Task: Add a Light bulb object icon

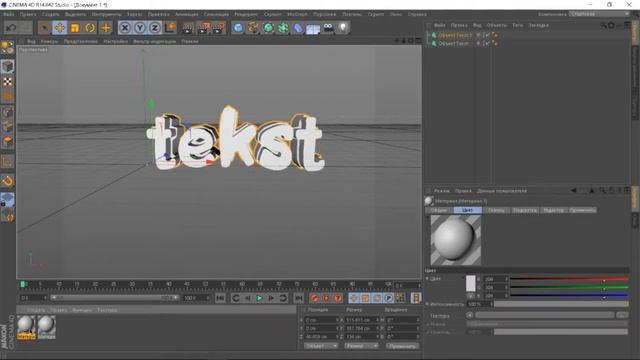Action: click(x=343, y=28)
